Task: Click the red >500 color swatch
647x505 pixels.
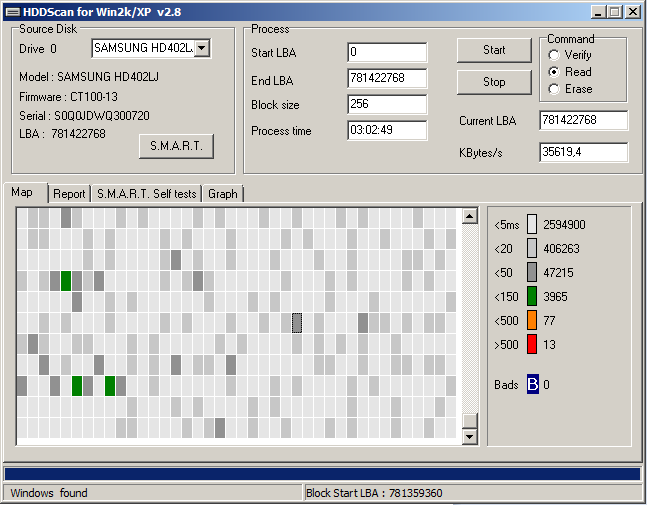Action: tap(532, 344)
